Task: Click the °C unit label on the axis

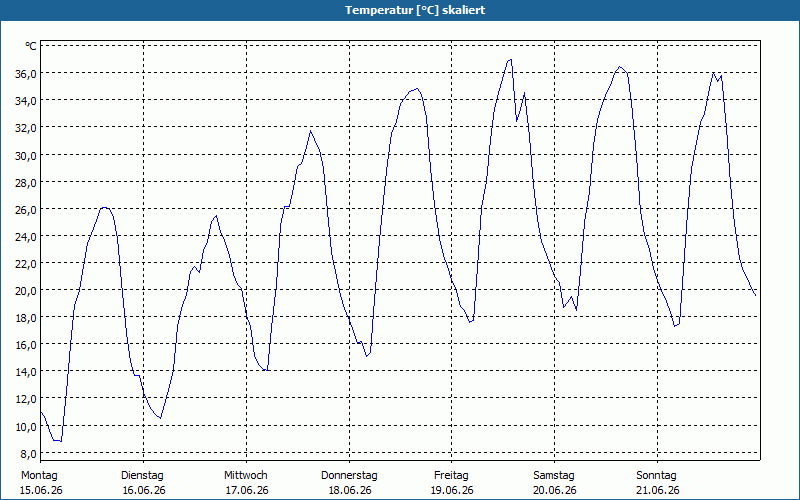Action: click(x=31, y=46)
